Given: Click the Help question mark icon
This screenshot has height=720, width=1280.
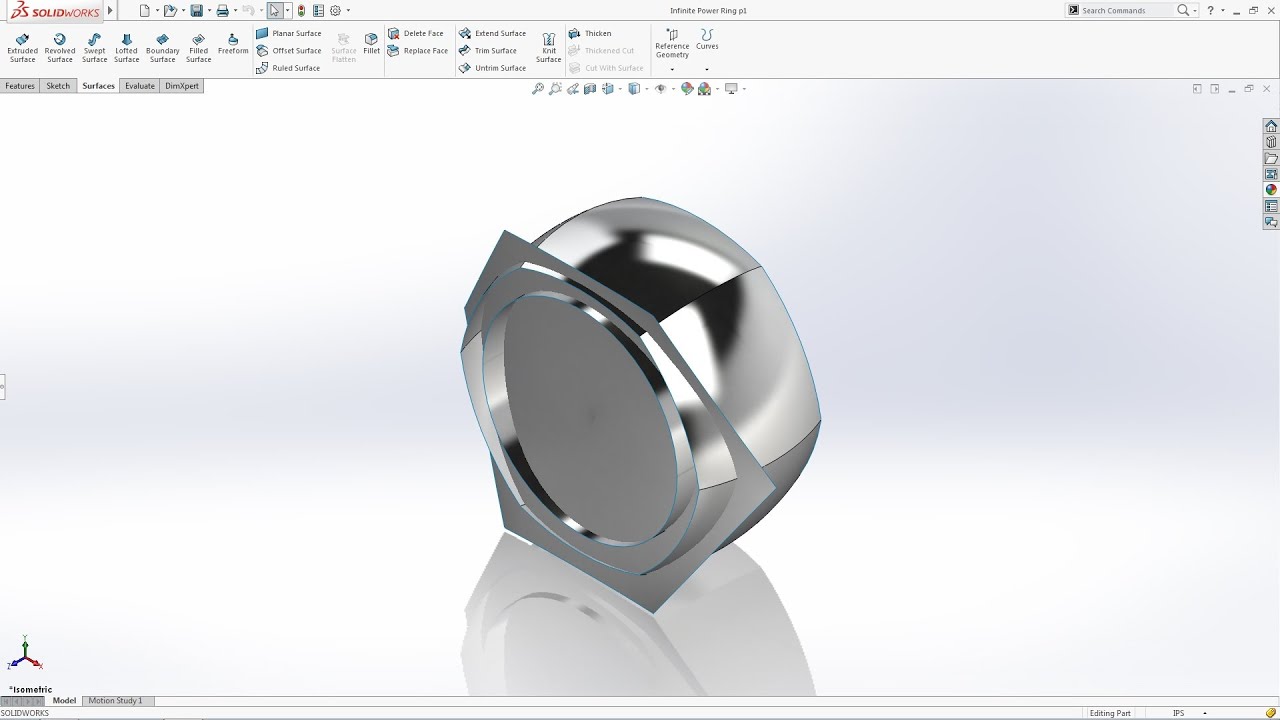Looking at the screenshot, I should click(x=1210, y=10).
